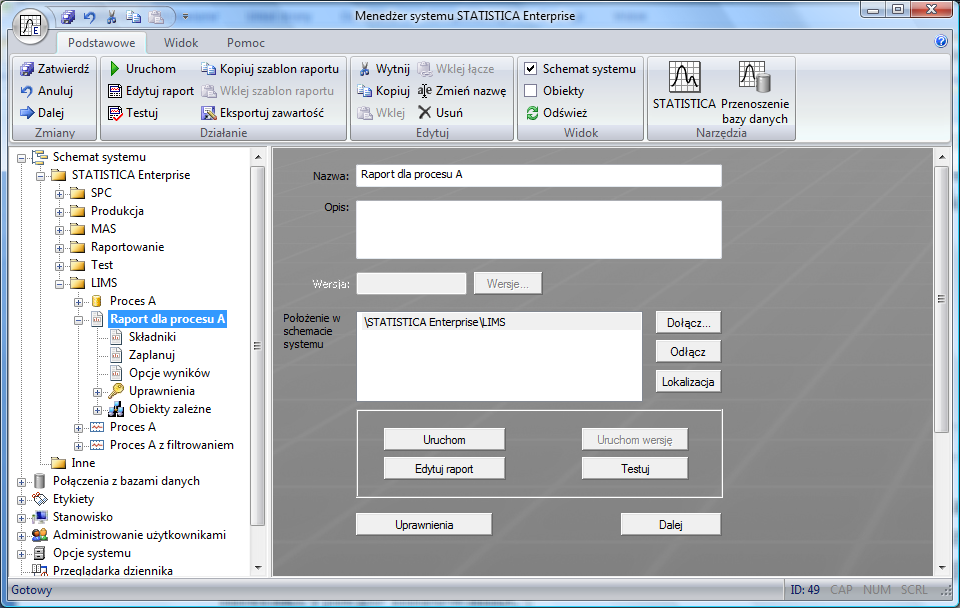The width and height of the screenshot is (960, 608).
Task: Open the Pomoc ribbon tab
Action: coord(246,43)
